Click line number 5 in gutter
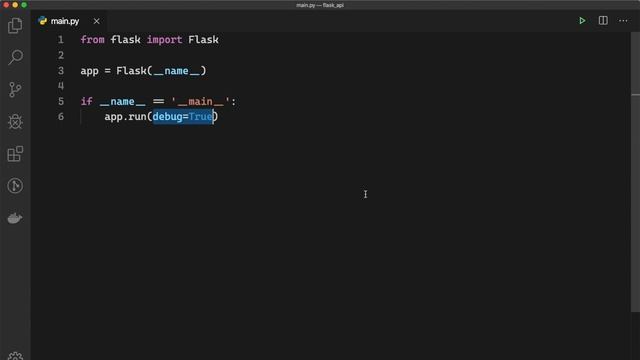Viewport: 640px width, 360px height. point(60,101)
